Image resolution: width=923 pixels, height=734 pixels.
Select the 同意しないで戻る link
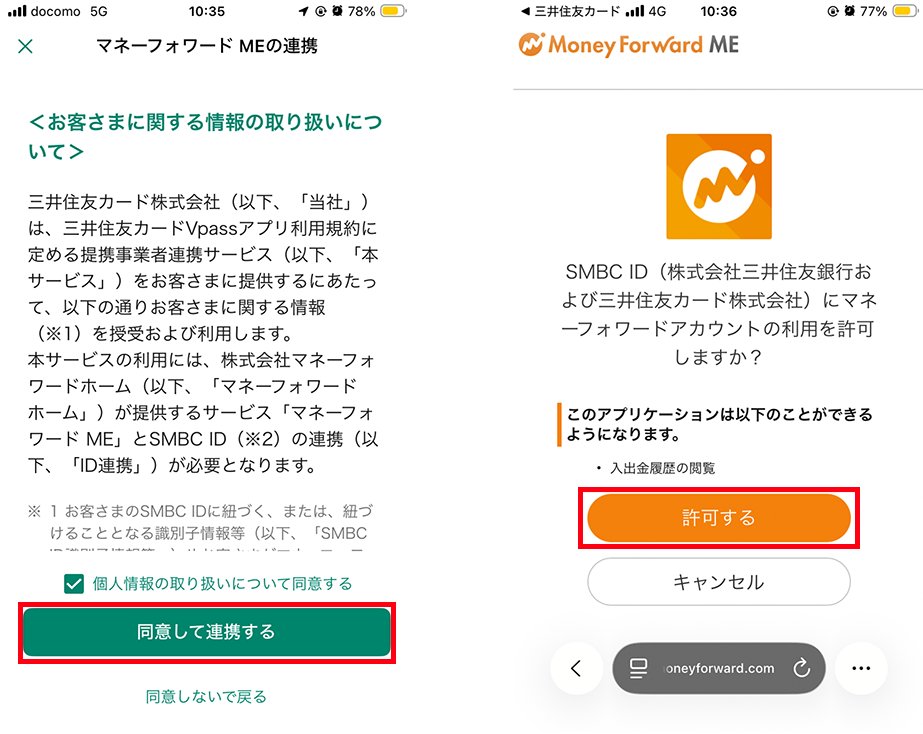(x=206, y=697)
